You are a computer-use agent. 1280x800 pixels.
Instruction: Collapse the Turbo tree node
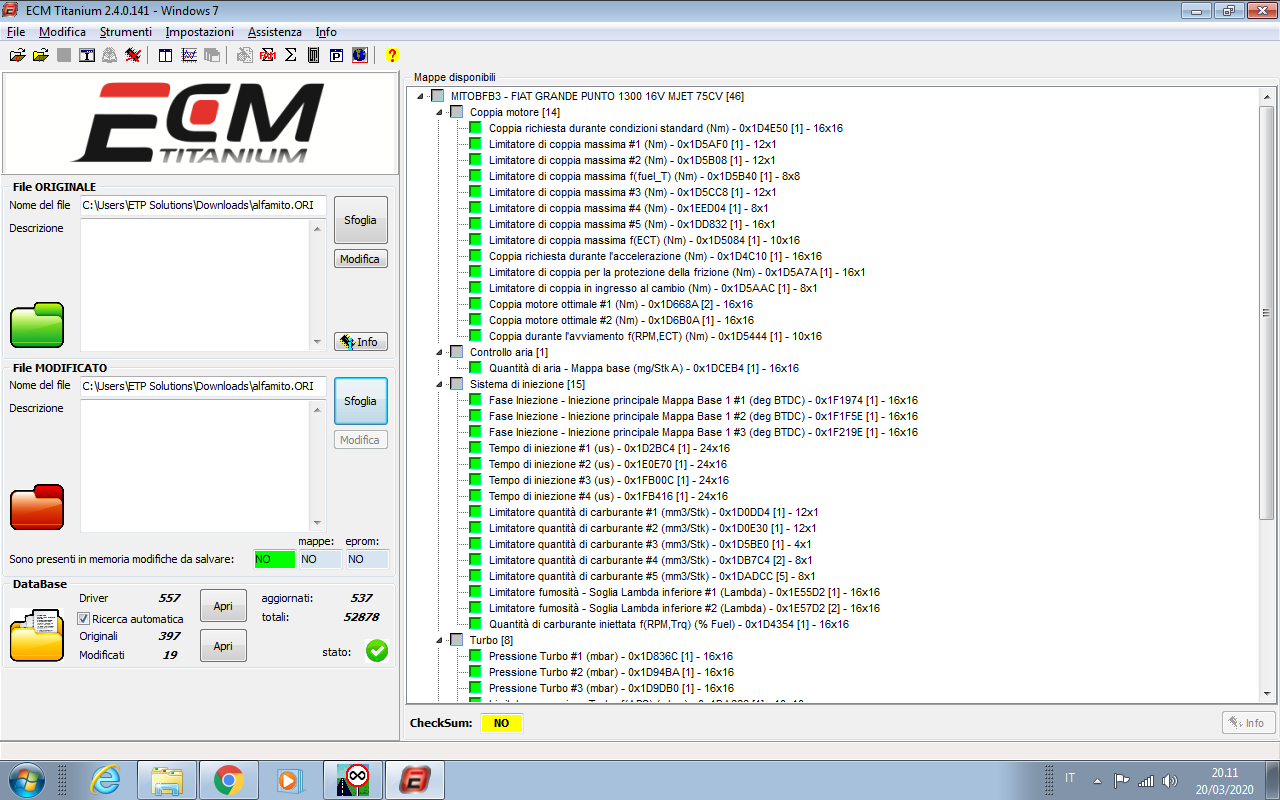(440, 640)
